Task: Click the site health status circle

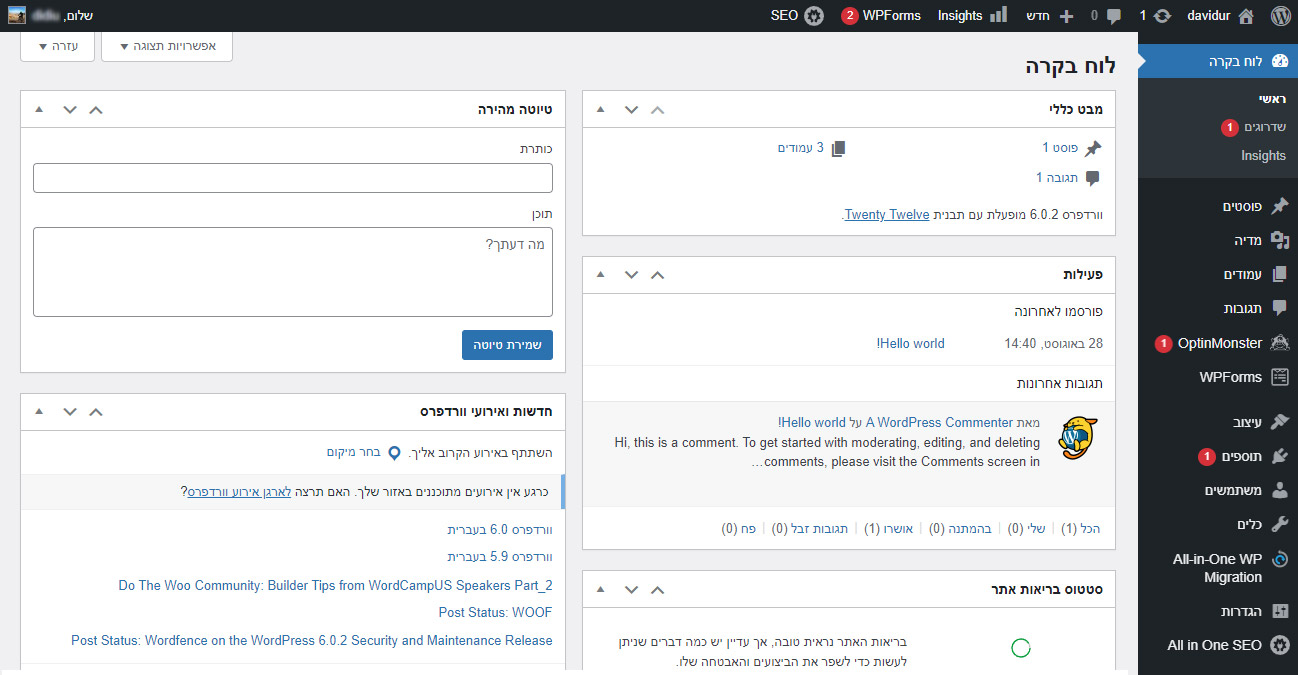Action: [x=1020, y=648]
